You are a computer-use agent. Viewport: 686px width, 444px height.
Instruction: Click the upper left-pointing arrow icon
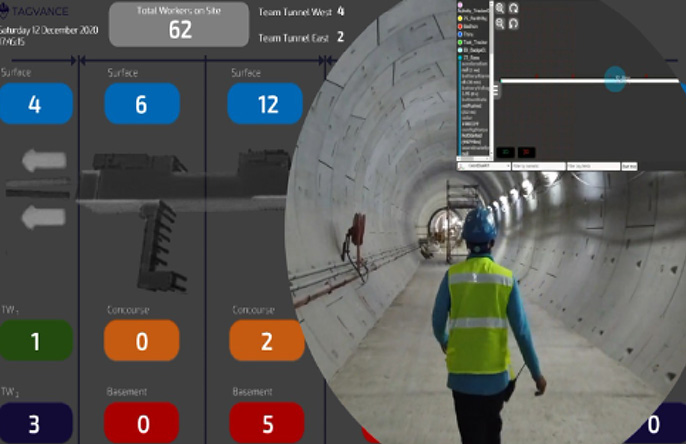43,161
